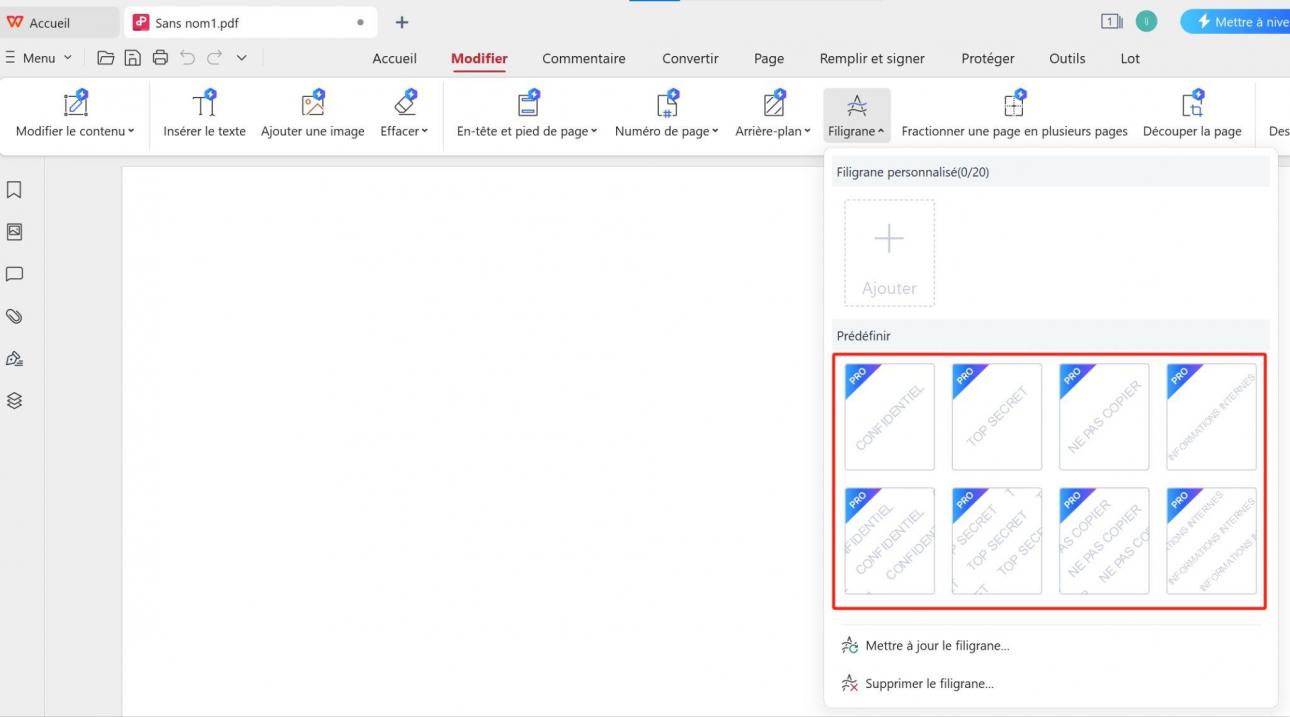Click Mettre à jour le filigrane
The height and width of the screenshot is (717, 1290).
pos(936,645)
